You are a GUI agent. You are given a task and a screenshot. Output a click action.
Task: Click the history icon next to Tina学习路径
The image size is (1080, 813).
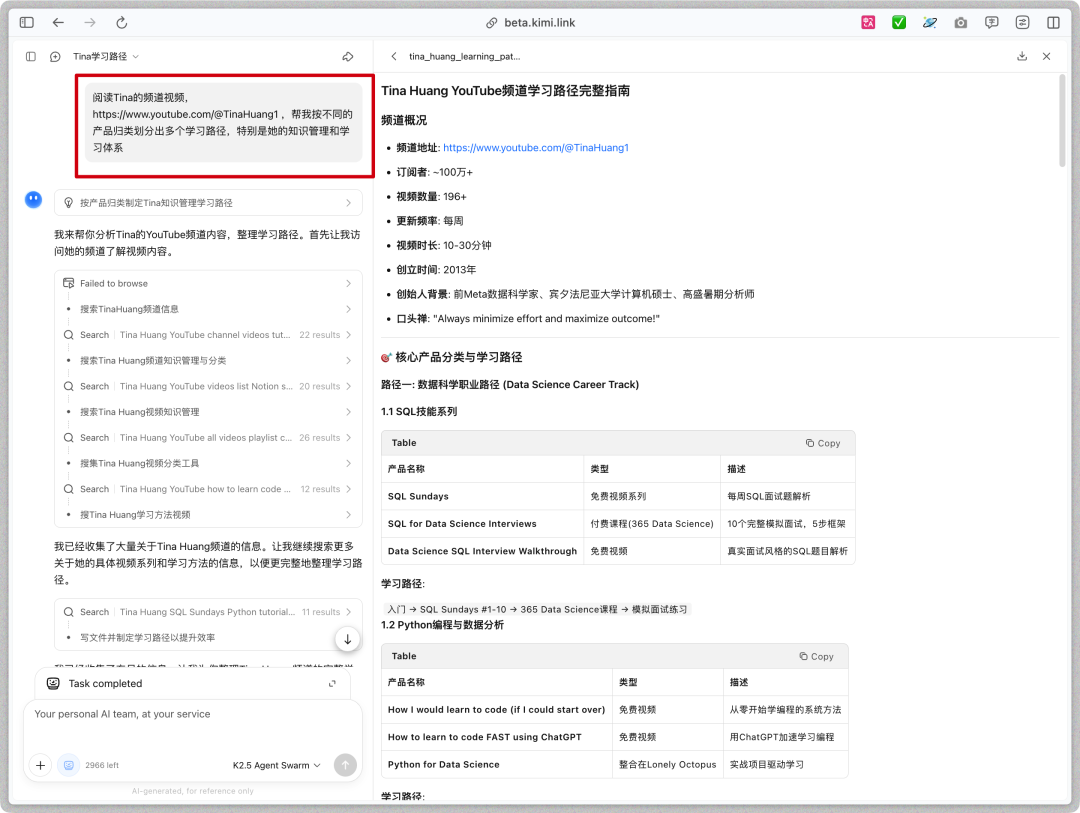tap(54, 56)
